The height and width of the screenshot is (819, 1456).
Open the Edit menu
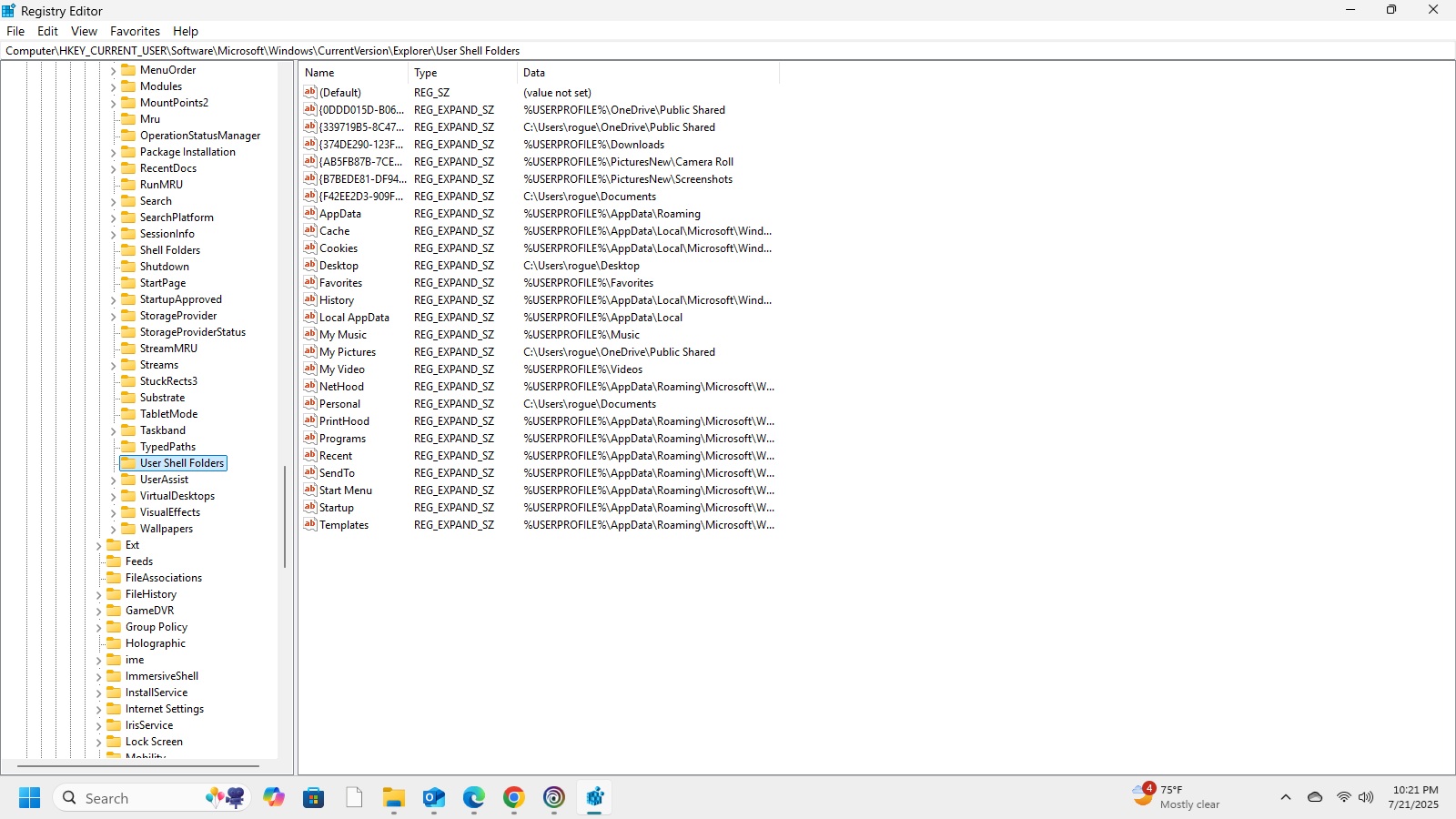click(x=47, y=31)
